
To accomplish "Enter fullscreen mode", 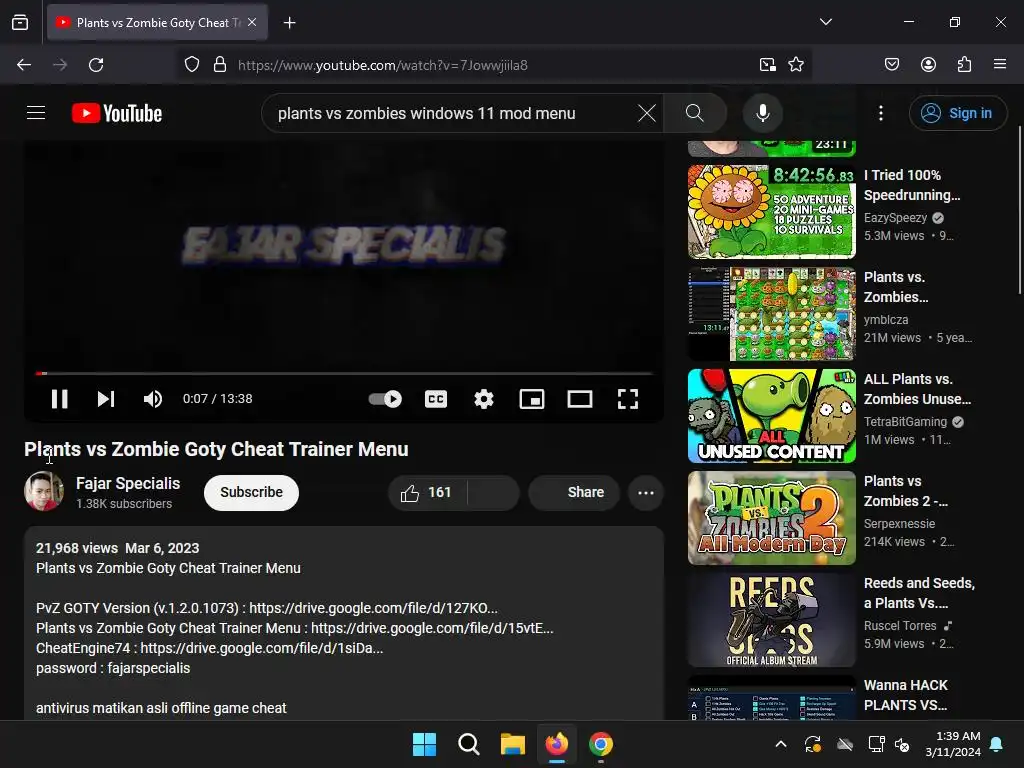I will (628, 399).
